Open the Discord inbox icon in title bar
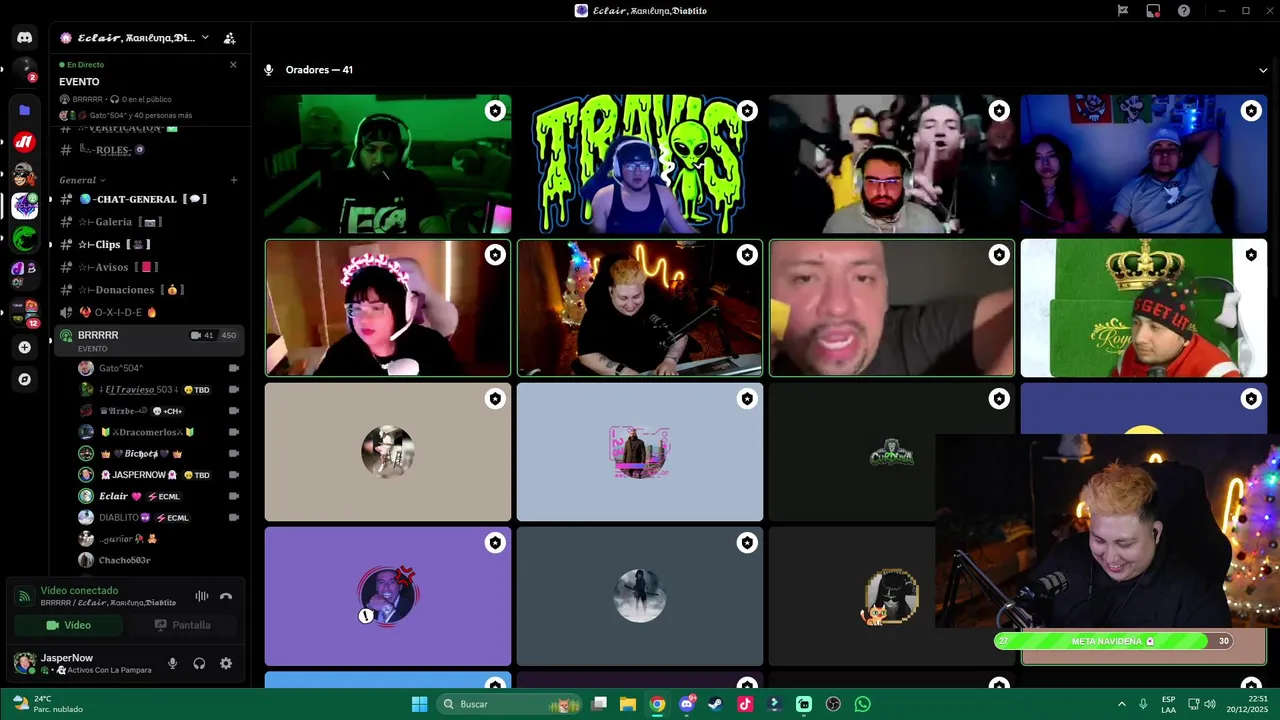 click(1153, 11)
